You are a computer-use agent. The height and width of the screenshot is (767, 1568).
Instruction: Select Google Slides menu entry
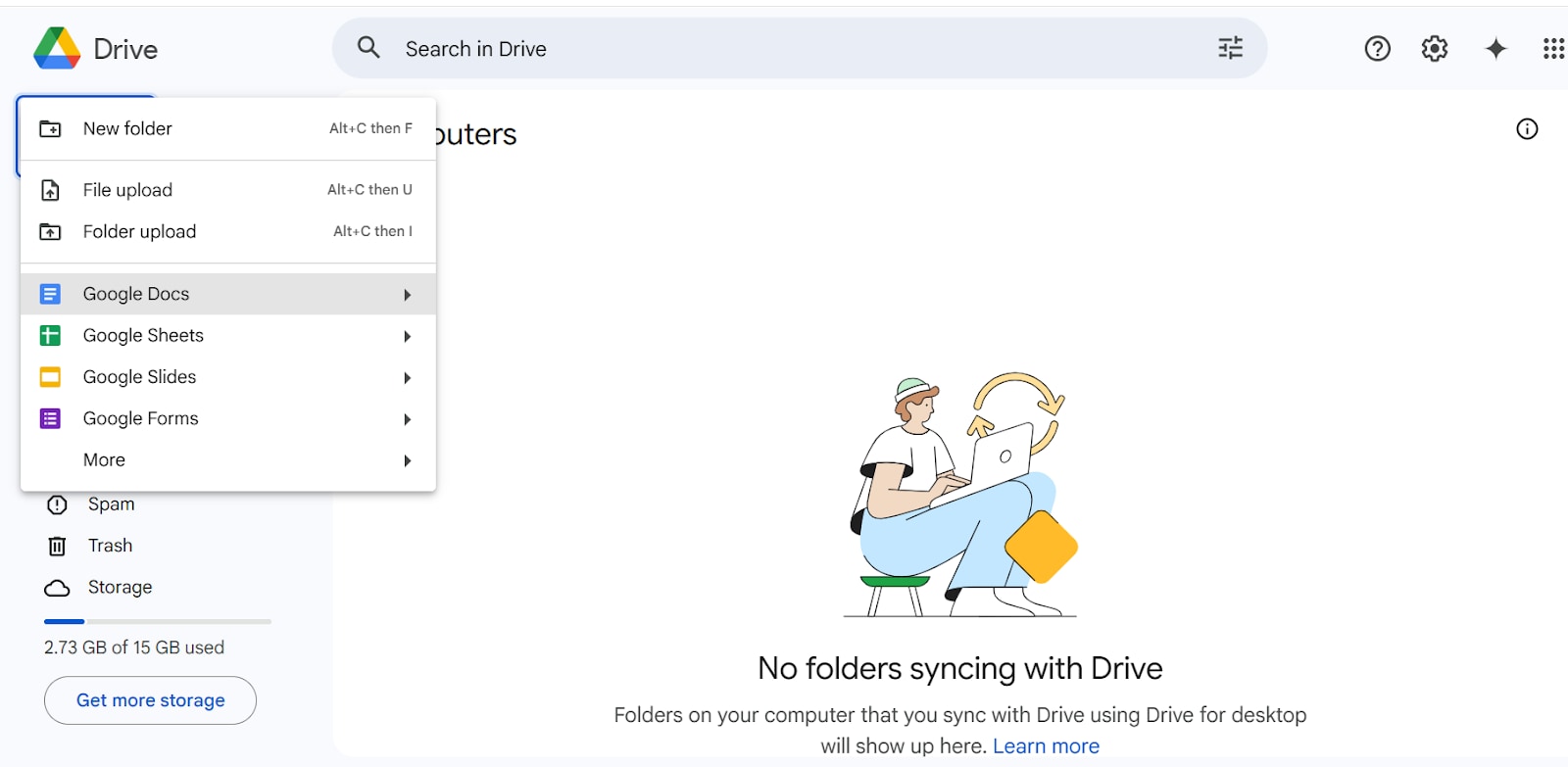228,377
